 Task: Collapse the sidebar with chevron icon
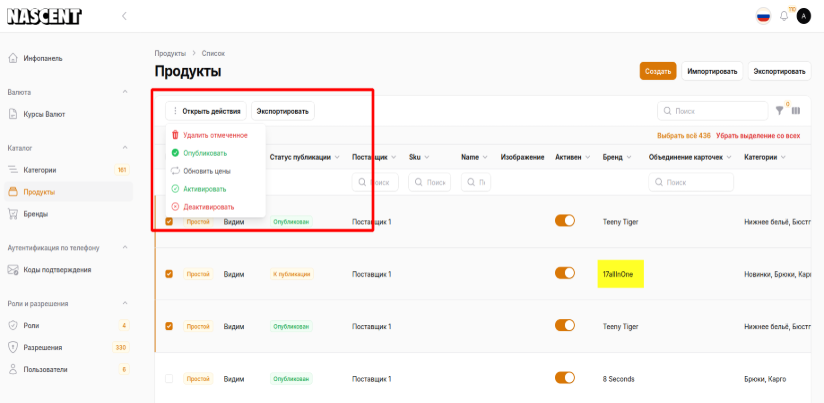coord(124,16)
